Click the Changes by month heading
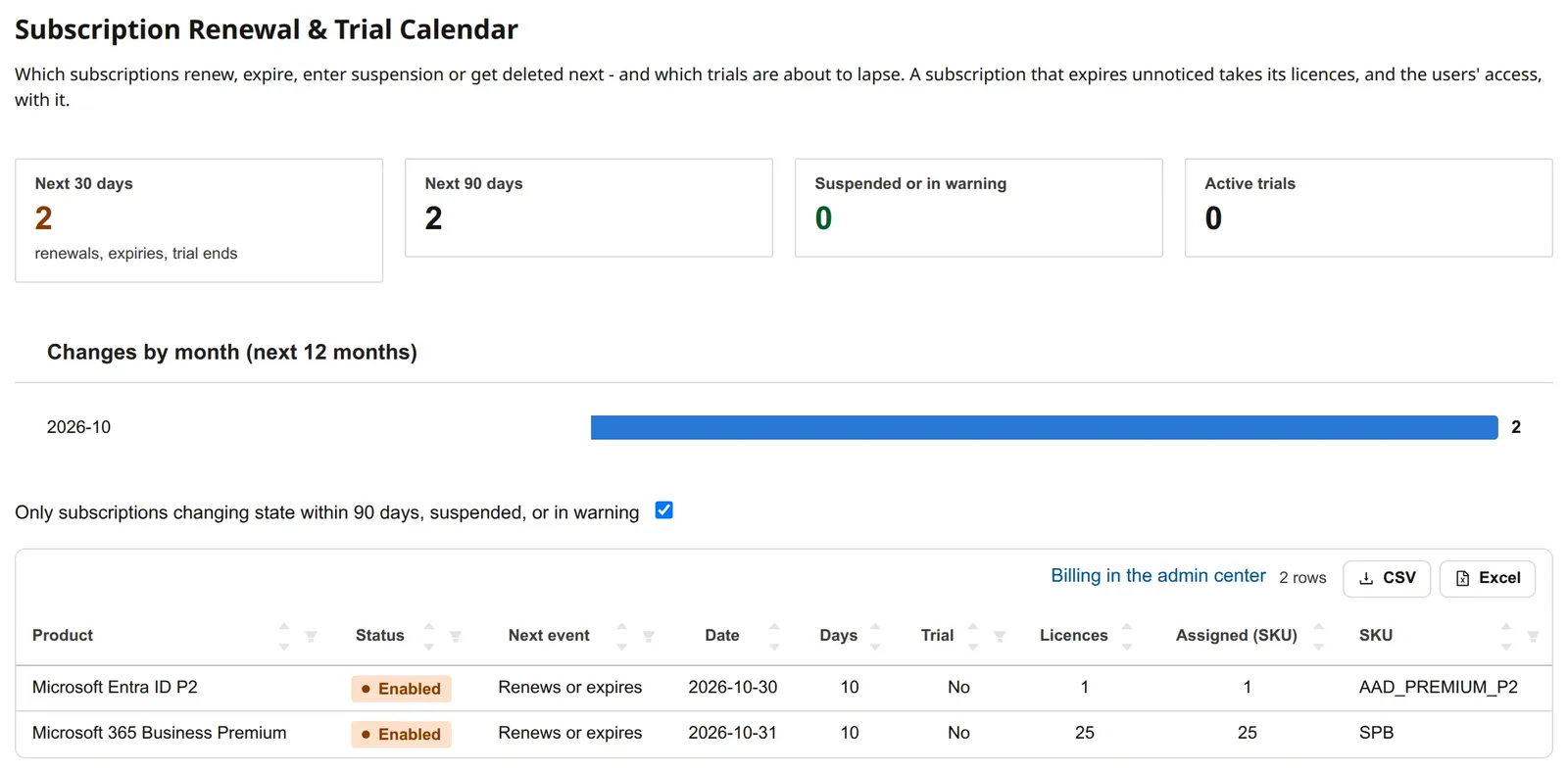Screen dimensions: 1568x772 coord(232,353)
